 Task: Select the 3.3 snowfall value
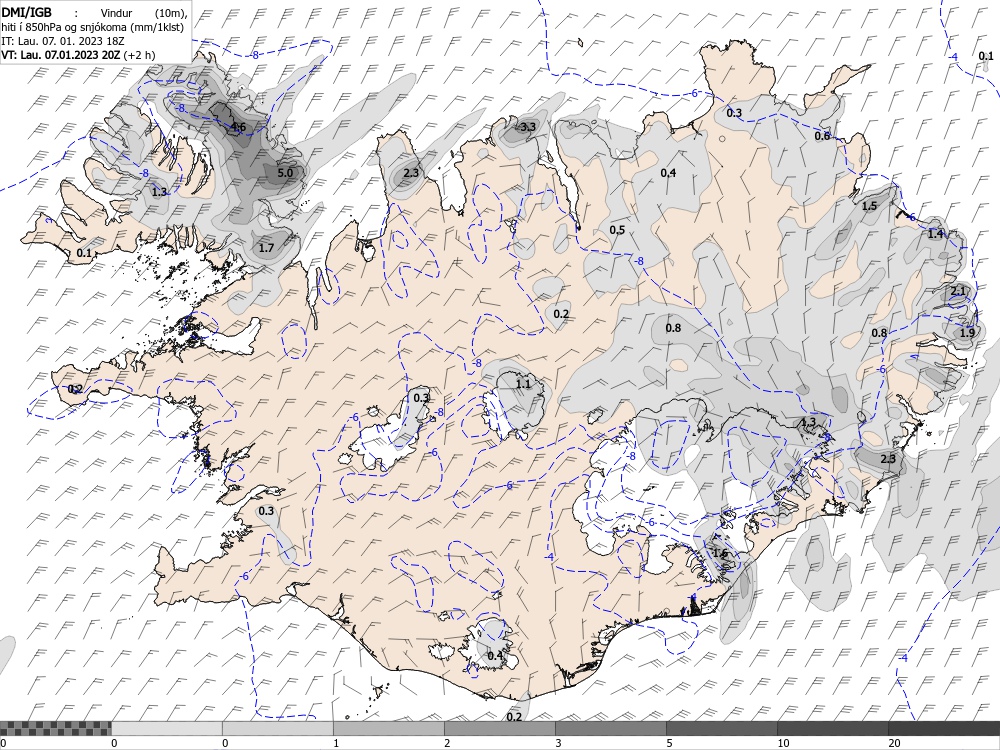pyautogui.click(x=527, y=127)
